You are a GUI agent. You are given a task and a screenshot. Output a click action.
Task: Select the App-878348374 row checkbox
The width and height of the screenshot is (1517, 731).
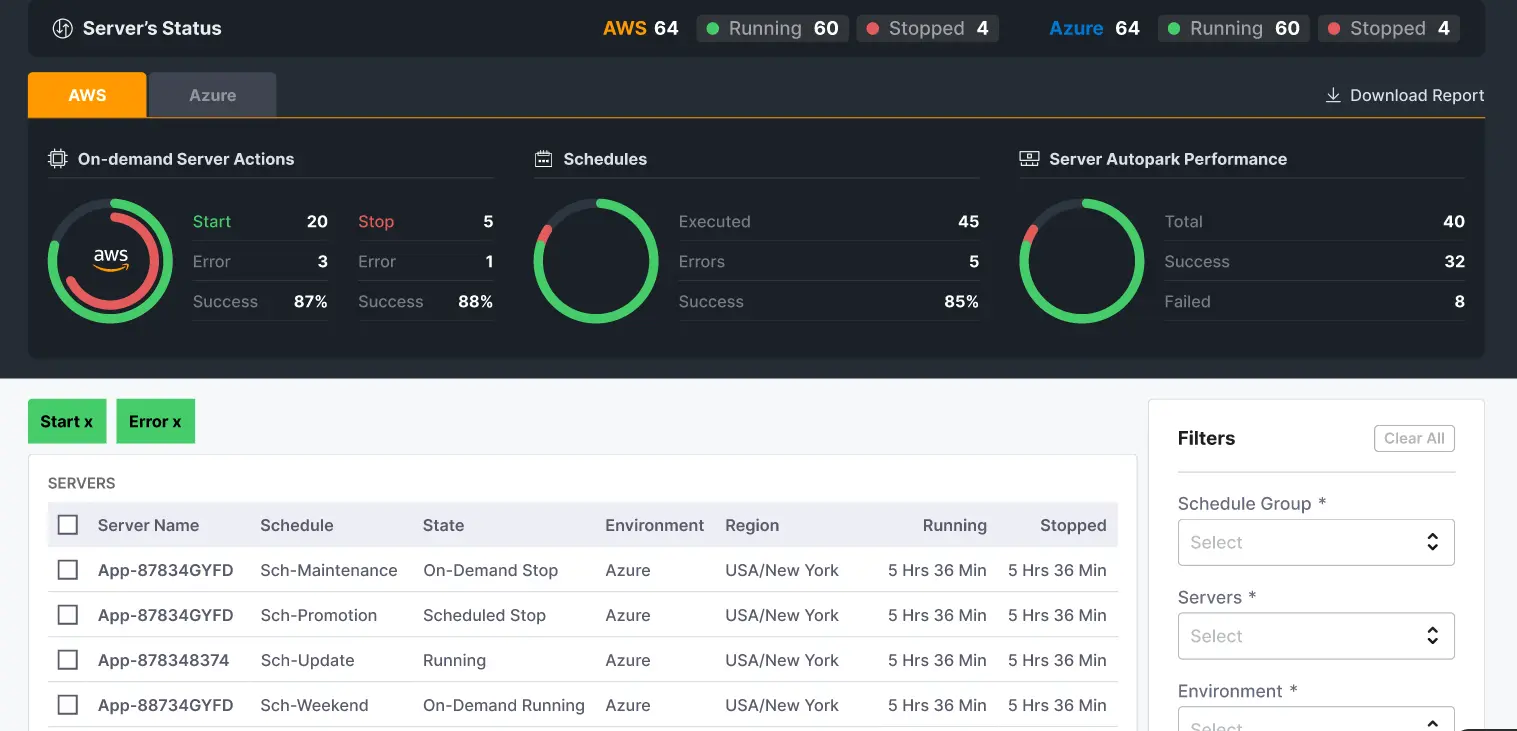pos(68,660)
